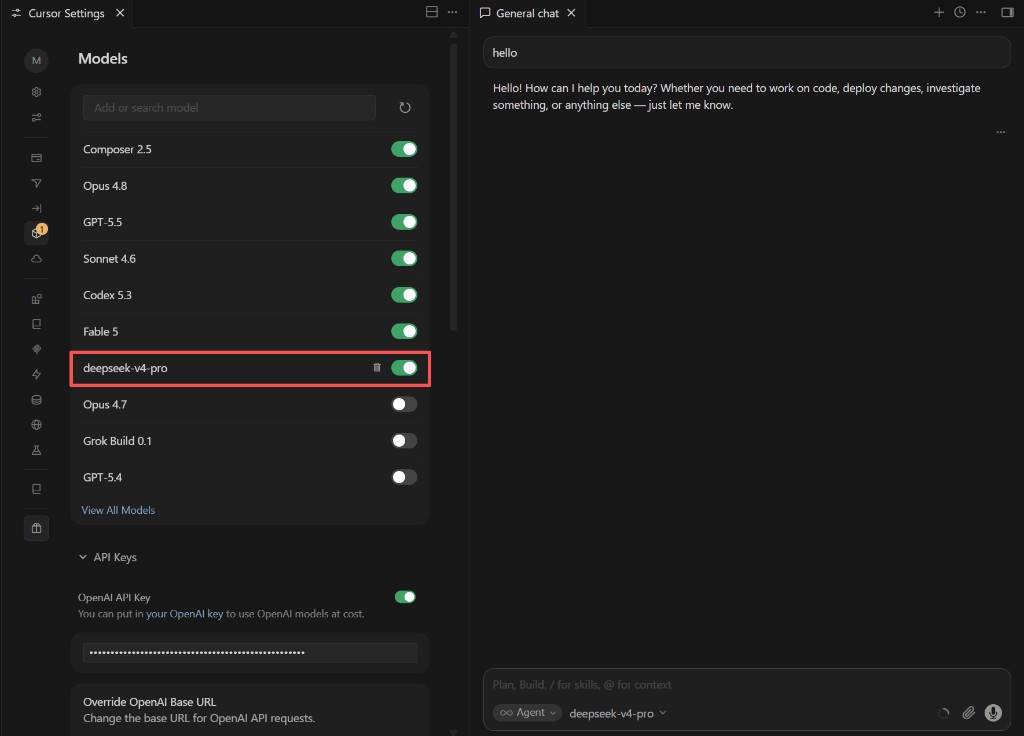Turn off the Sonnet 4.6 model
The width and height of the screenshot is (1024, 736).
click(x=404, y=259)
